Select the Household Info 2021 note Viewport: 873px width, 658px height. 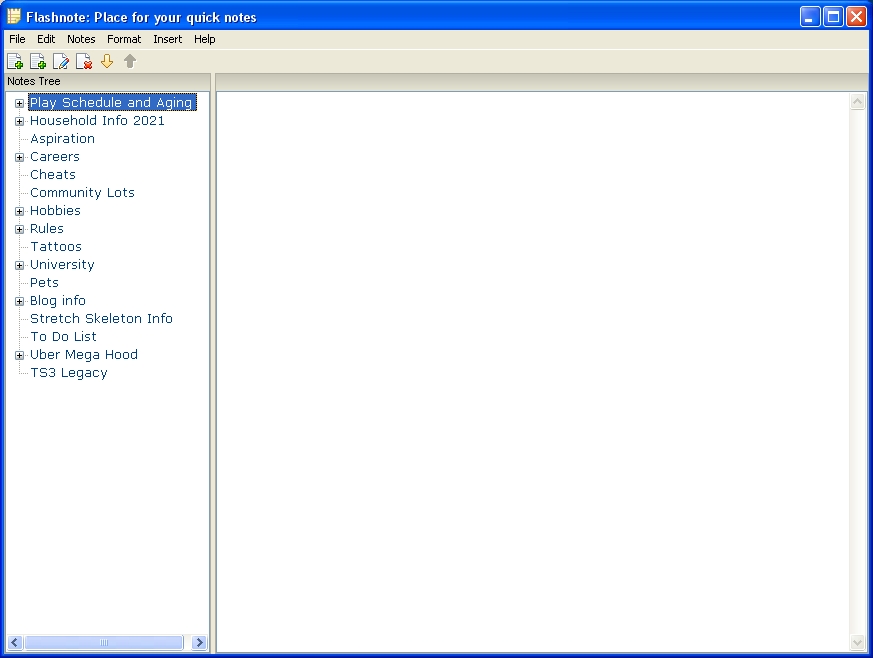click(97, 121)
